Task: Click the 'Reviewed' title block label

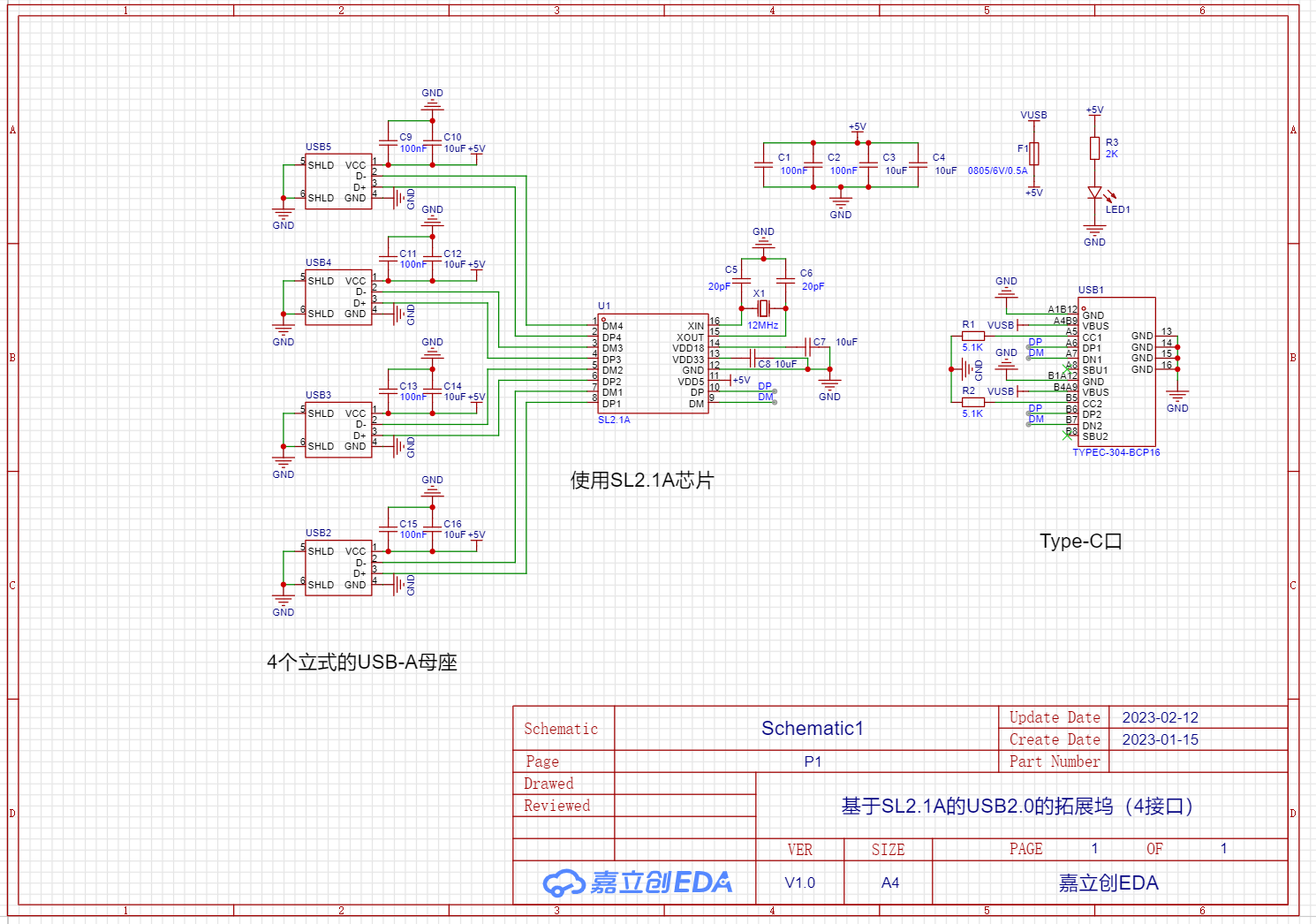Action: click(x=556, y=806)
